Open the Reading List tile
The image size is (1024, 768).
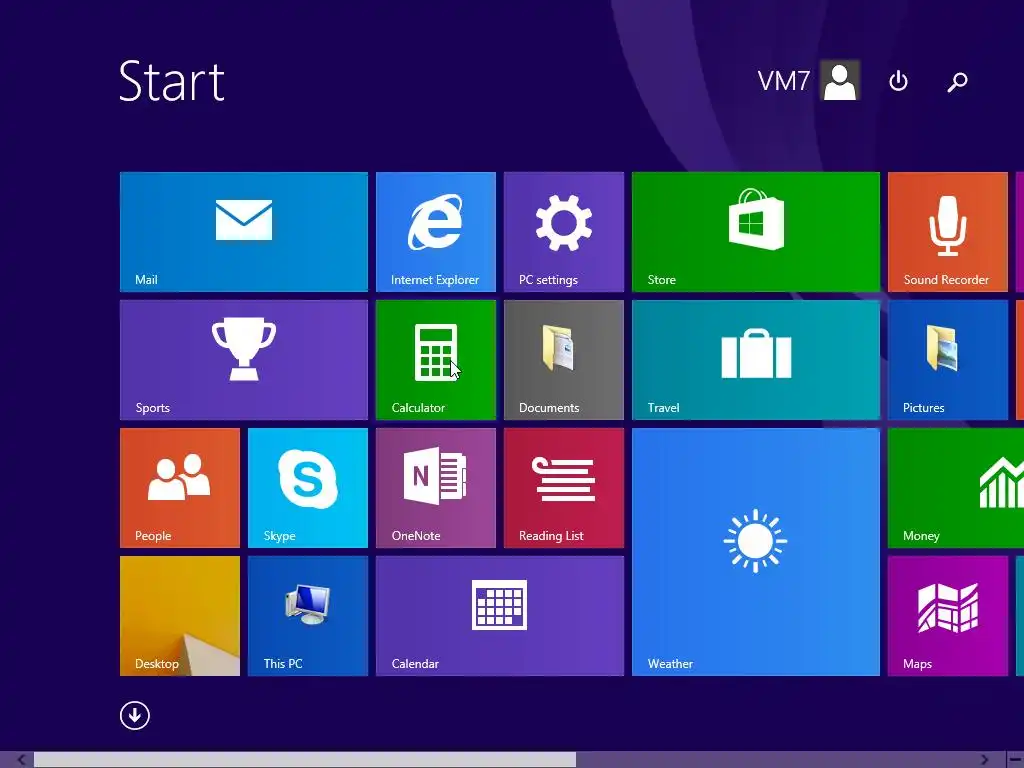pos(564,488)
